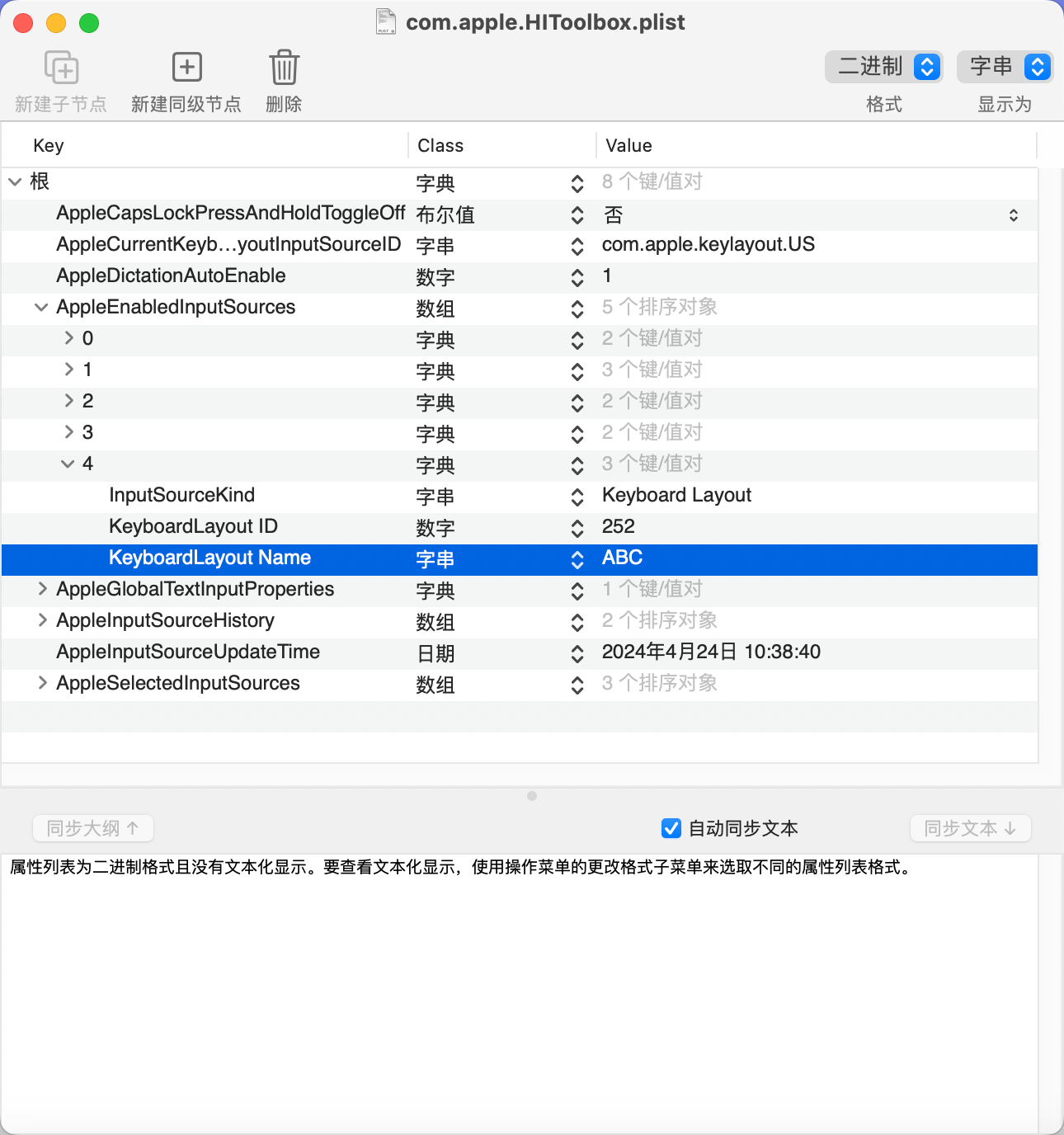Viewport: 1064px width, 1135px height.
Task: Click the 同步文本 button
Action: pyautogui.click(x=971, y=828)
